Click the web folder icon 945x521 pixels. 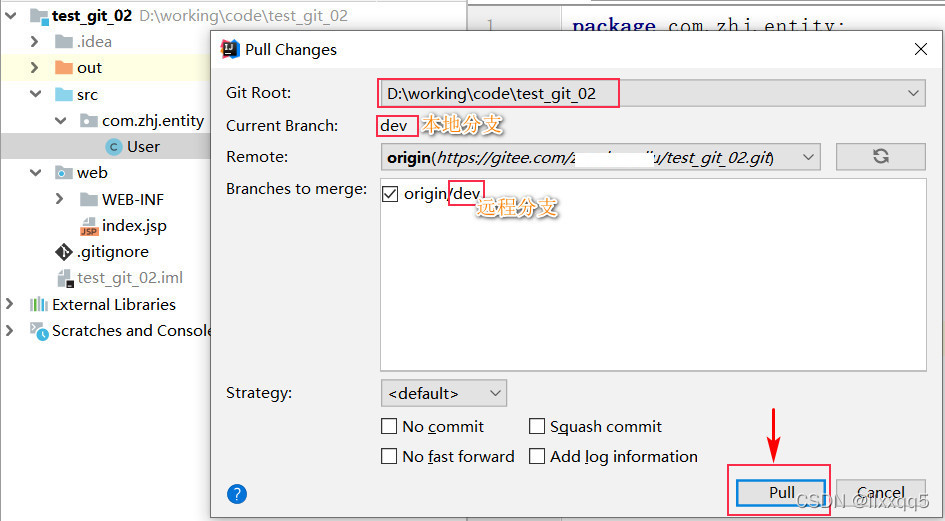point(63,173)
